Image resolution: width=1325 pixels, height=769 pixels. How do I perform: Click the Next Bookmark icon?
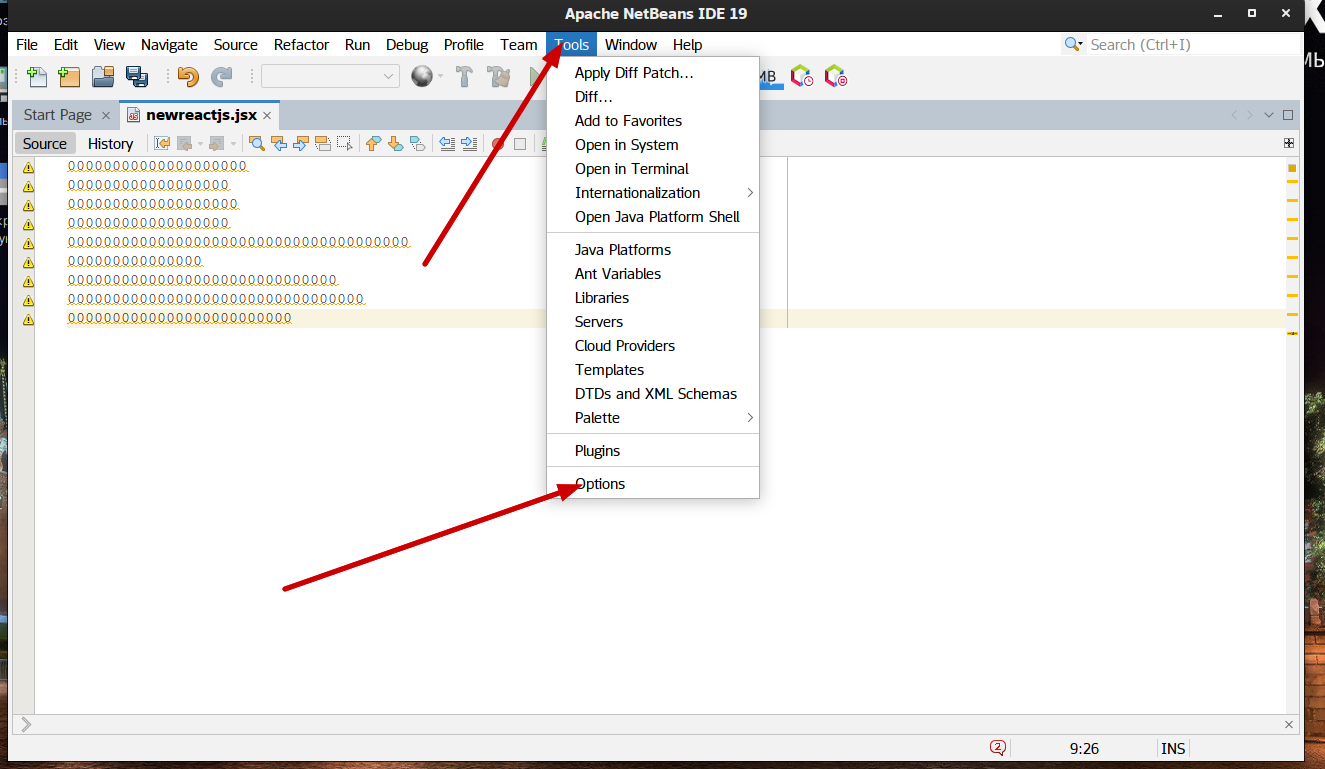coord(395,144)
